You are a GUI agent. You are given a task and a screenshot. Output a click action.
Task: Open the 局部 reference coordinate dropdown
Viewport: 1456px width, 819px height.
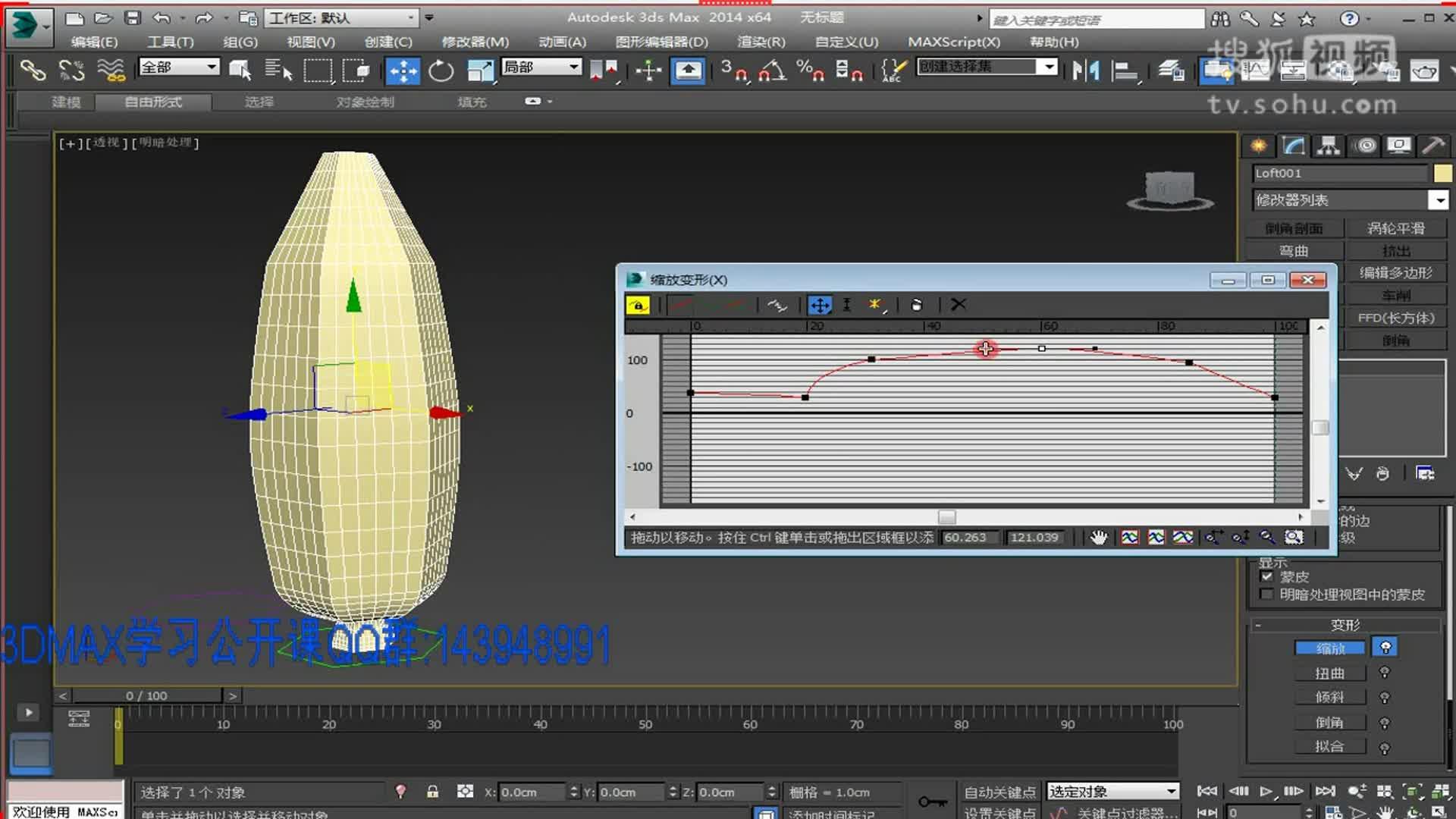tap(574, 67)
